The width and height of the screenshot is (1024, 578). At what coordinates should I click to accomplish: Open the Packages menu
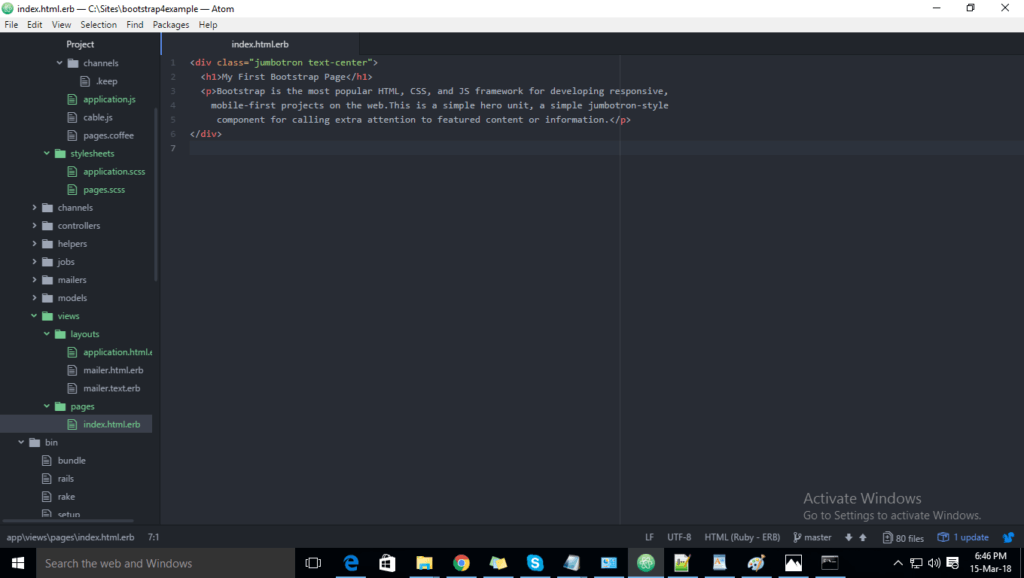pyautogui.click(x=170, y=25)
